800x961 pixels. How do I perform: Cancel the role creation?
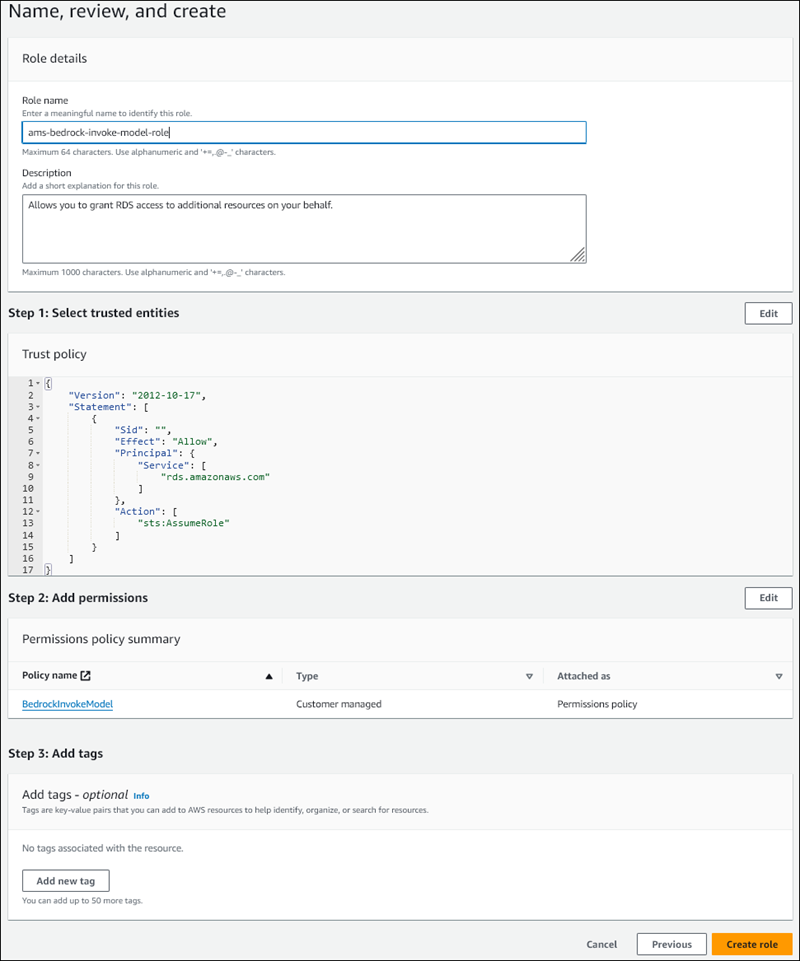tap(601, 943)
